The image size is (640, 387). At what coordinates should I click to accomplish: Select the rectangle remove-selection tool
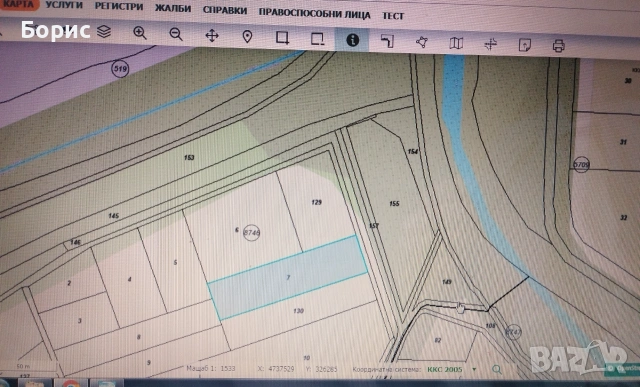[x=317, y=39]
